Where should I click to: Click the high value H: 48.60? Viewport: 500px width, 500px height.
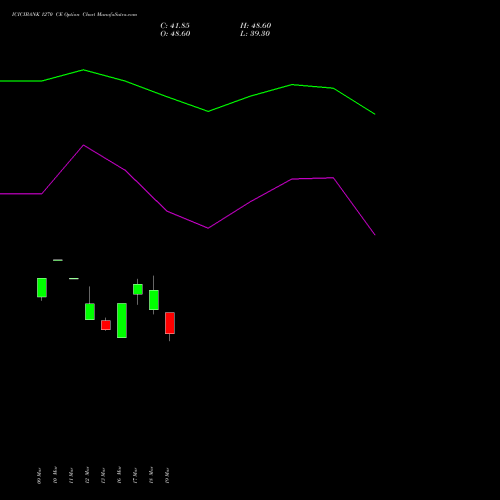point(256,26)
